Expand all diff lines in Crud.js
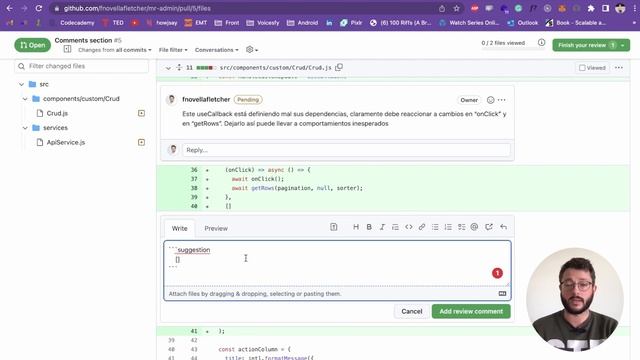The height and width of the screenshot is (360, 640). coord(179,67)
